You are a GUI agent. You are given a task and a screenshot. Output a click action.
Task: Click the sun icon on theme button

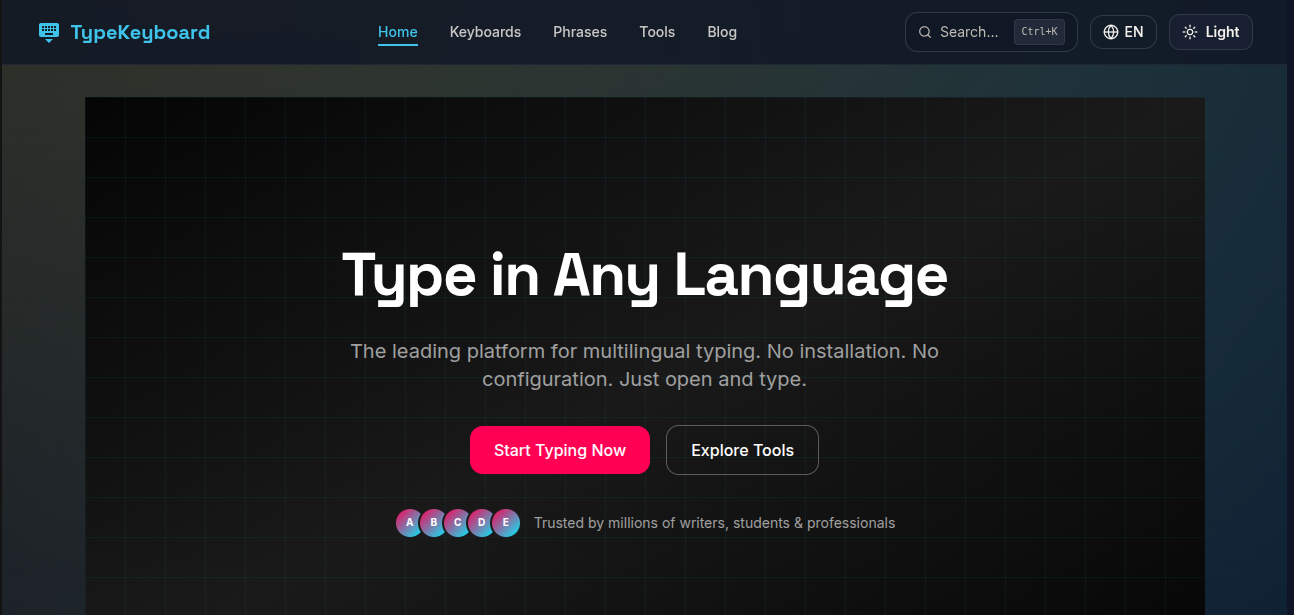point(1190,32)
